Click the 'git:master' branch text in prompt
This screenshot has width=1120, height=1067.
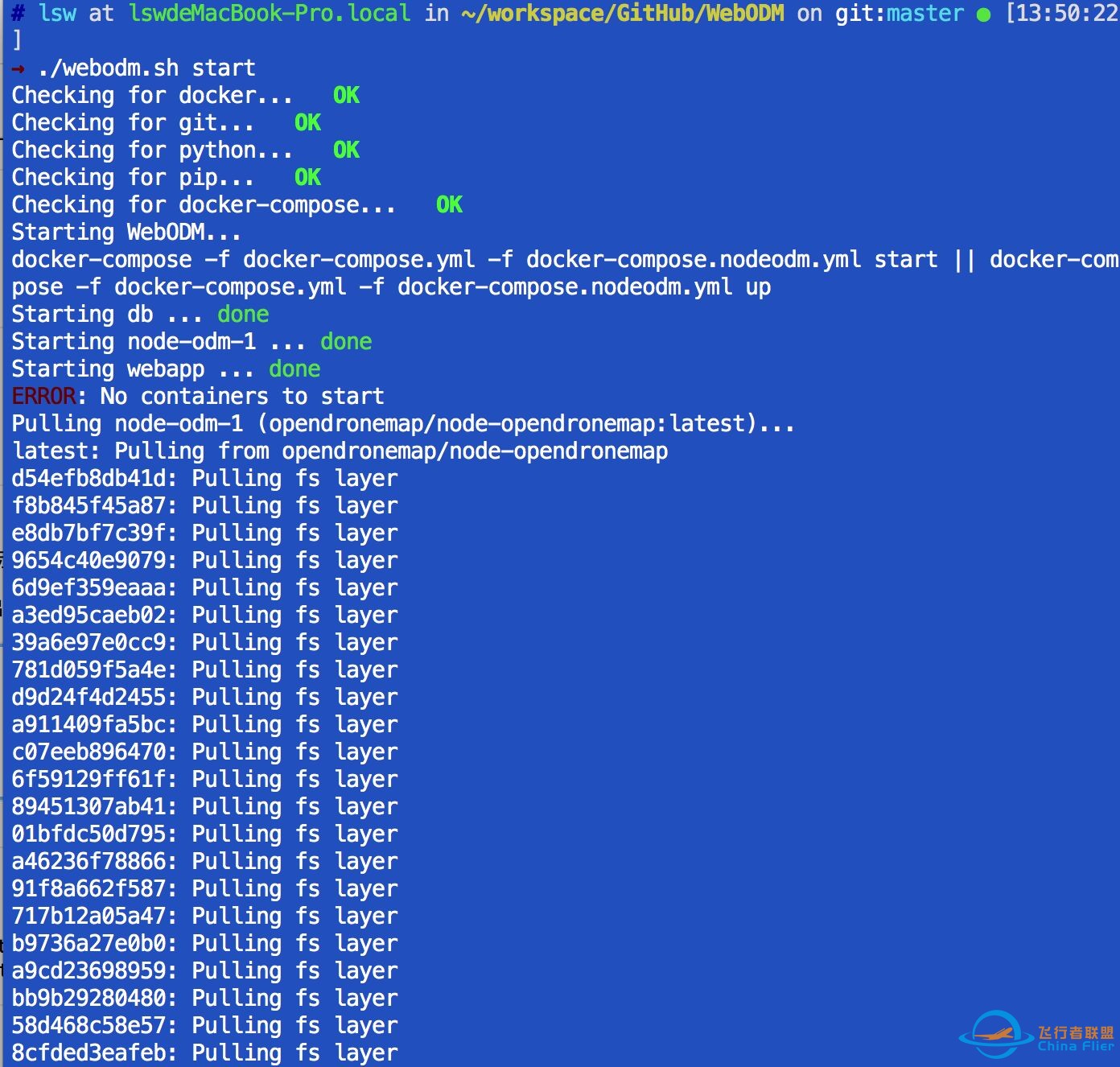tap(900, 13)
